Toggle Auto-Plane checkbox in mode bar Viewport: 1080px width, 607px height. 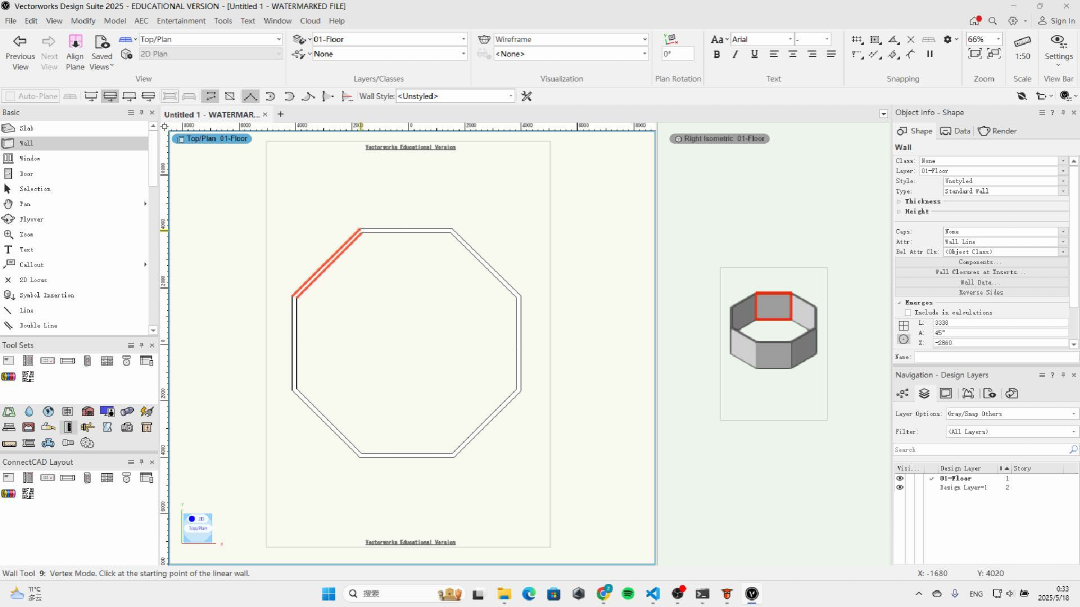coord(10,96)
